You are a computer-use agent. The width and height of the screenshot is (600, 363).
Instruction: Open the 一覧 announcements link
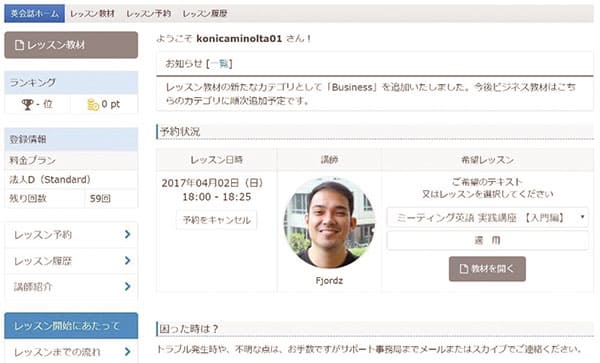point(219,63)
